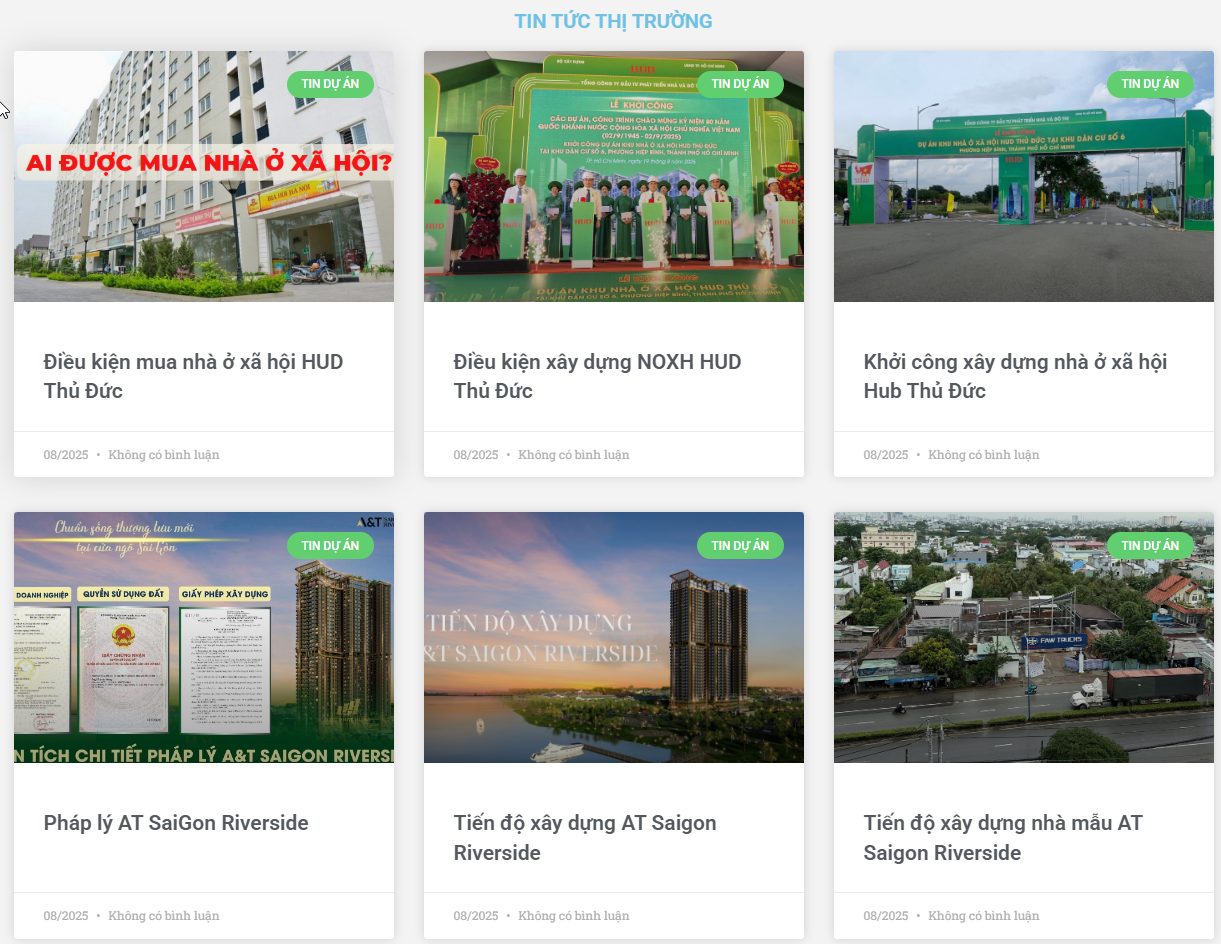The image size is (1221, 944).
Task: Click 'Không có bình luận' under 'Pháp lý AT SaiGon Riverside'
Action: [164, 916]
